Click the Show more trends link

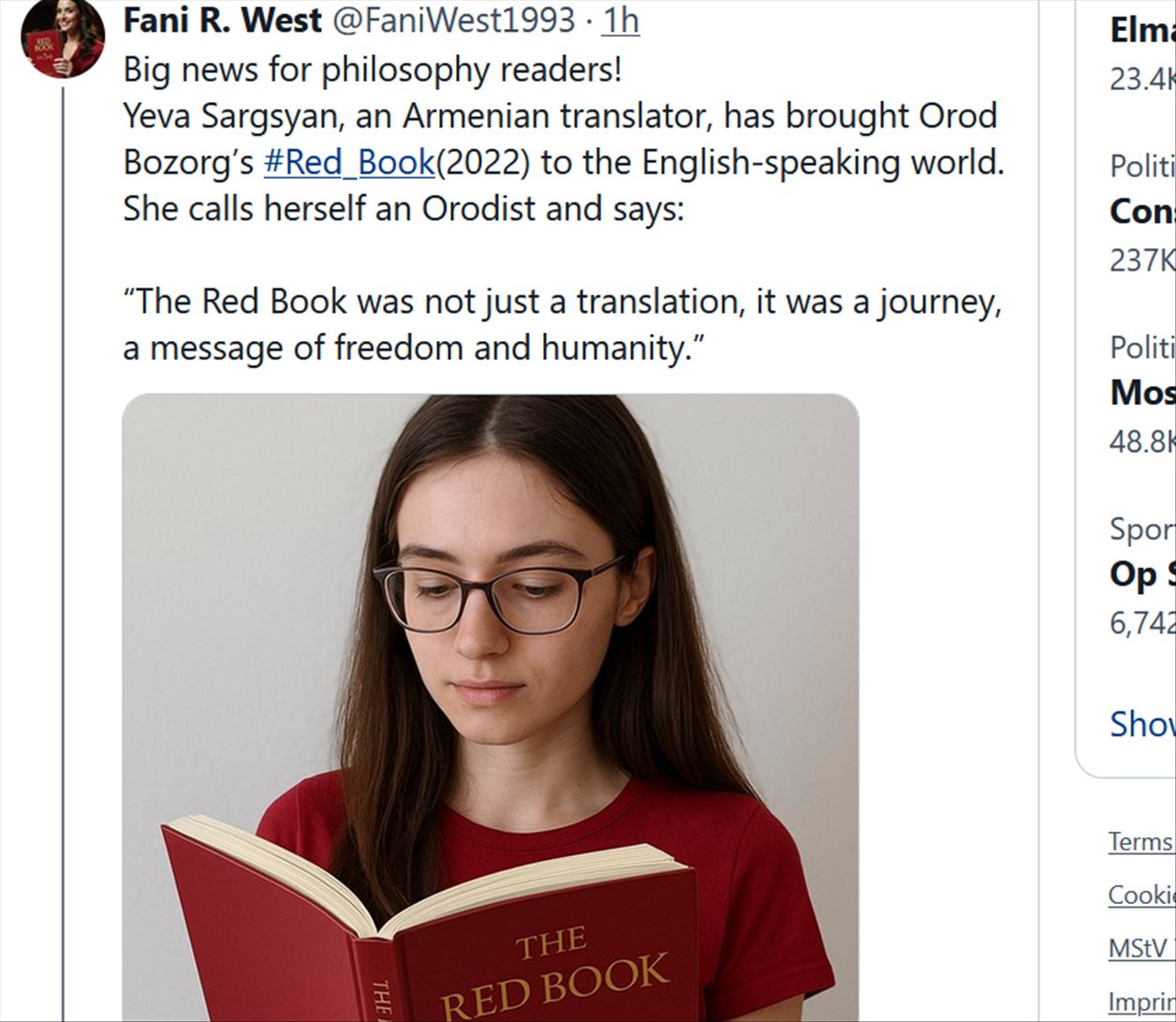tap(1141, 724)
